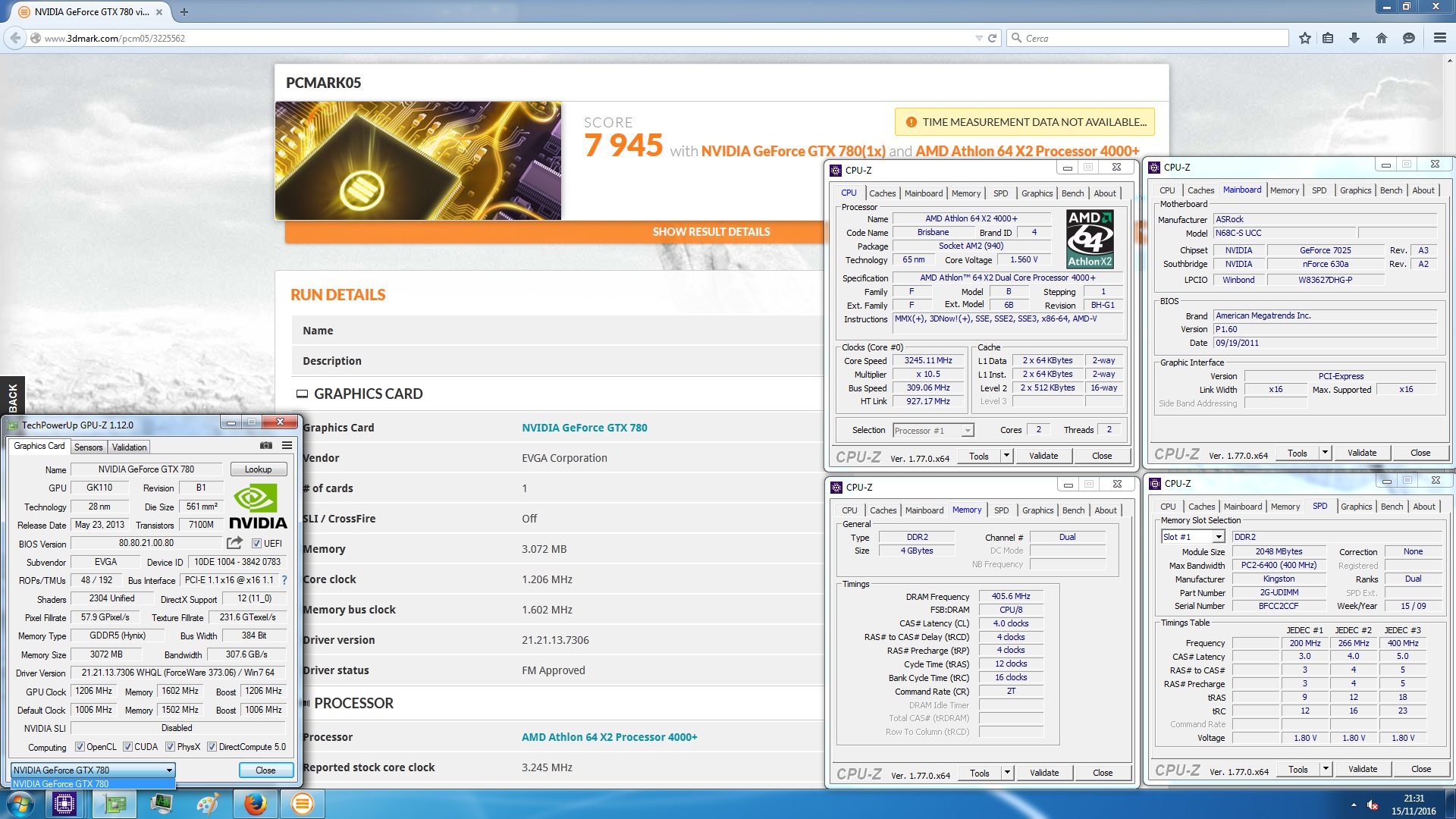Save BIOS using the GPU-Z share icon
The width and height of the screenshot is (1456, 819).
(x=234, y=543)
